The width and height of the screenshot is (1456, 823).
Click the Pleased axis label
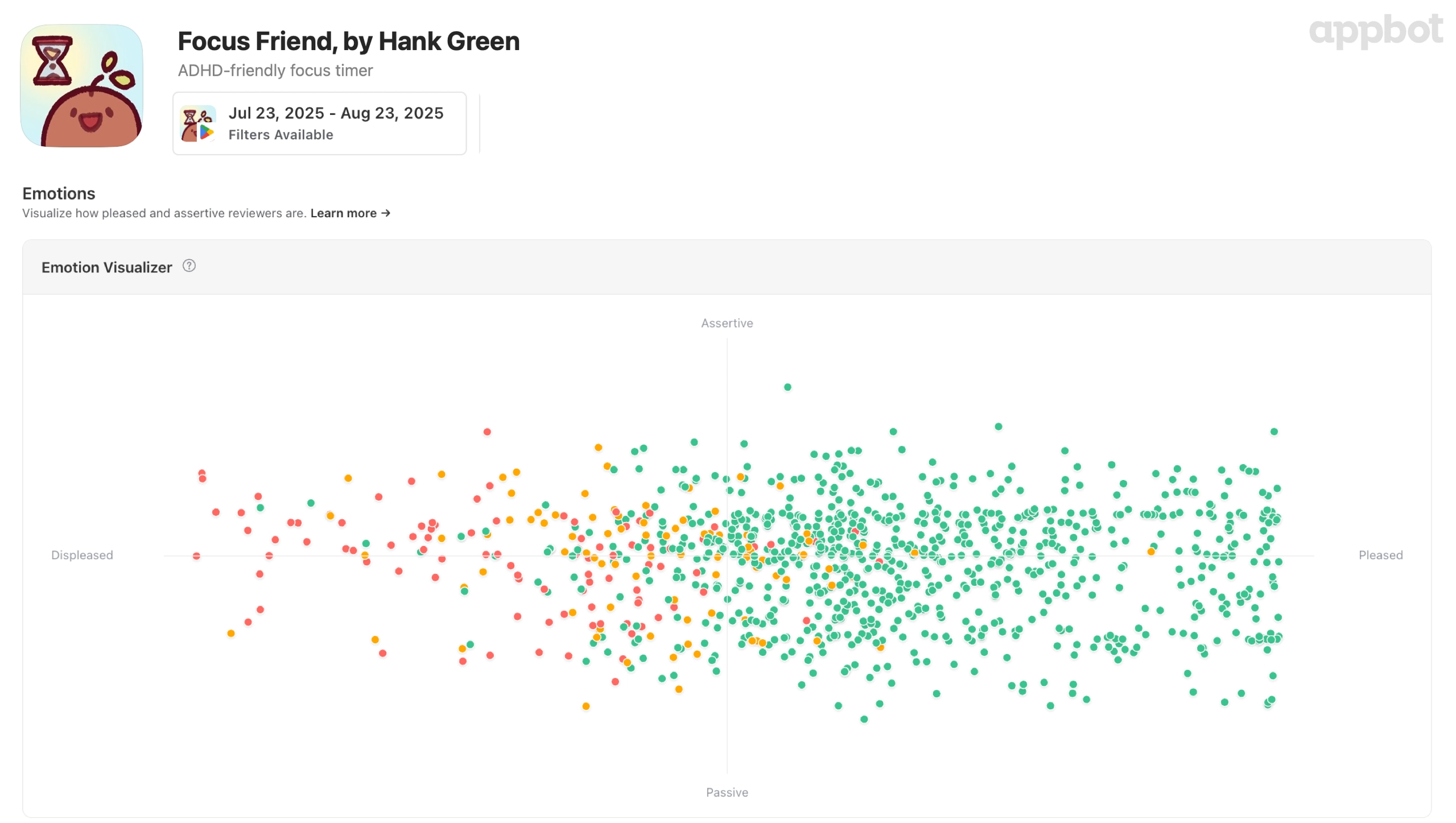(1380, 555)
